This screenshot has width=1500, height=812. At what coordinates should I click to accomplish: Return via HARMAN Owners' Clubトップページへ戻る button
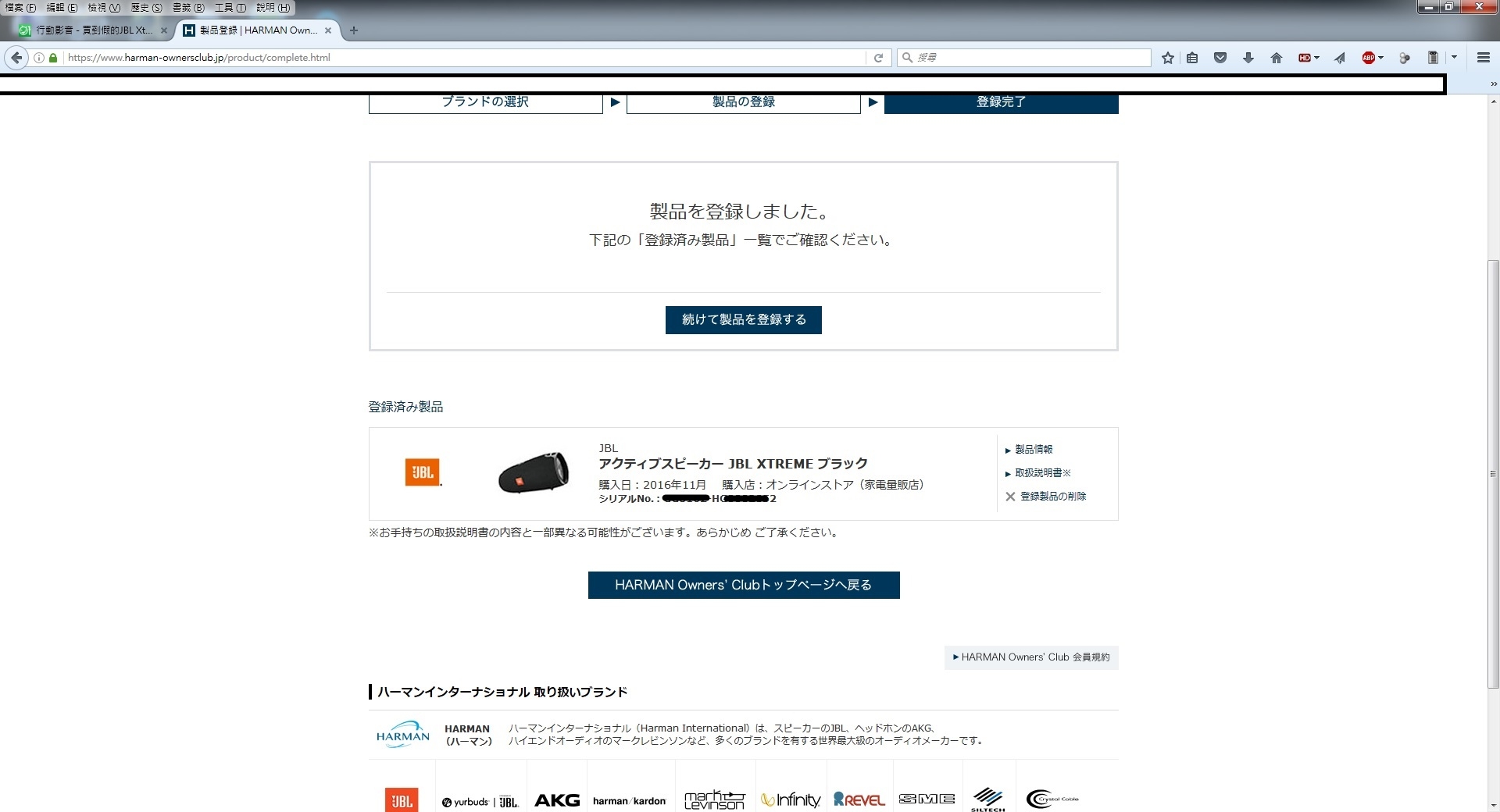point(744,586)
